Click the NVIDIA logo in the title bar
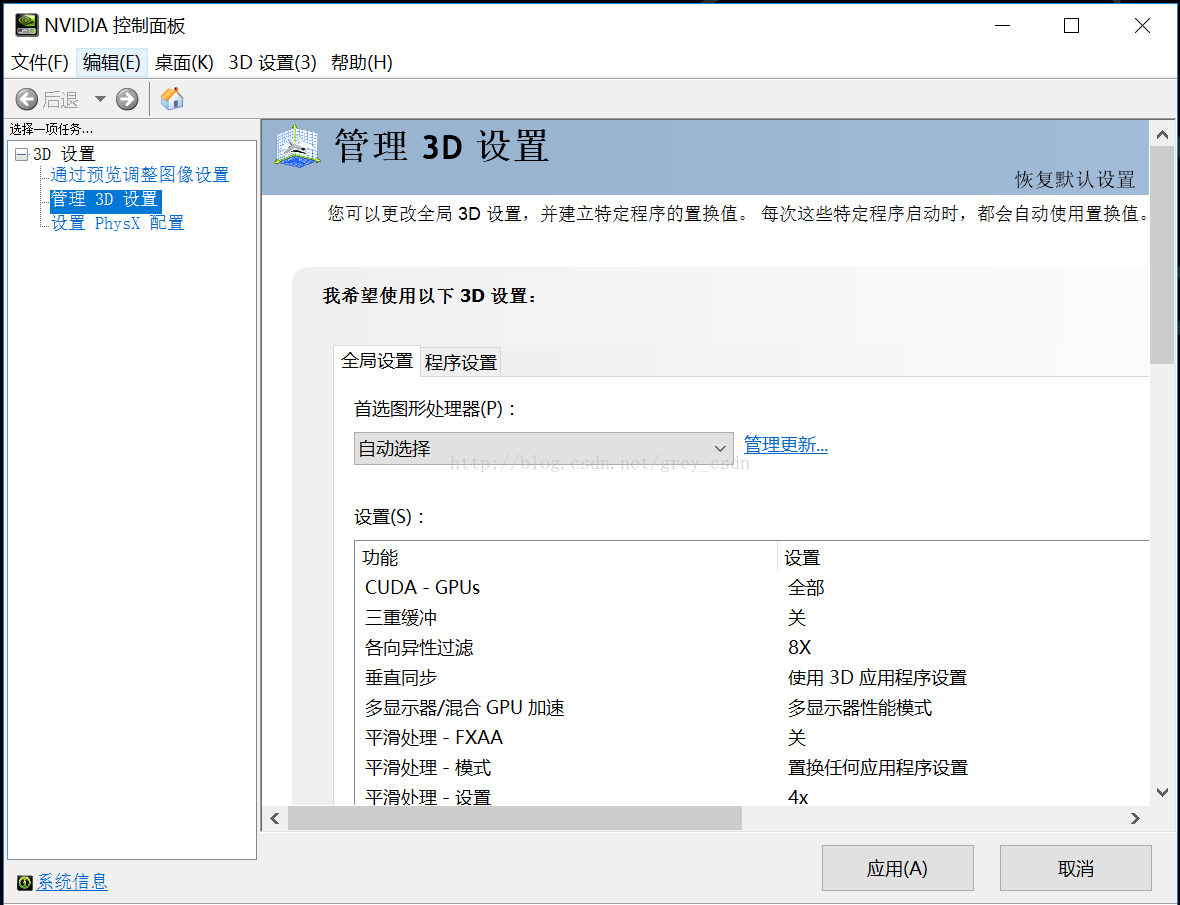This screenshot has width=1180, height=905. click(x=26, y=25)
